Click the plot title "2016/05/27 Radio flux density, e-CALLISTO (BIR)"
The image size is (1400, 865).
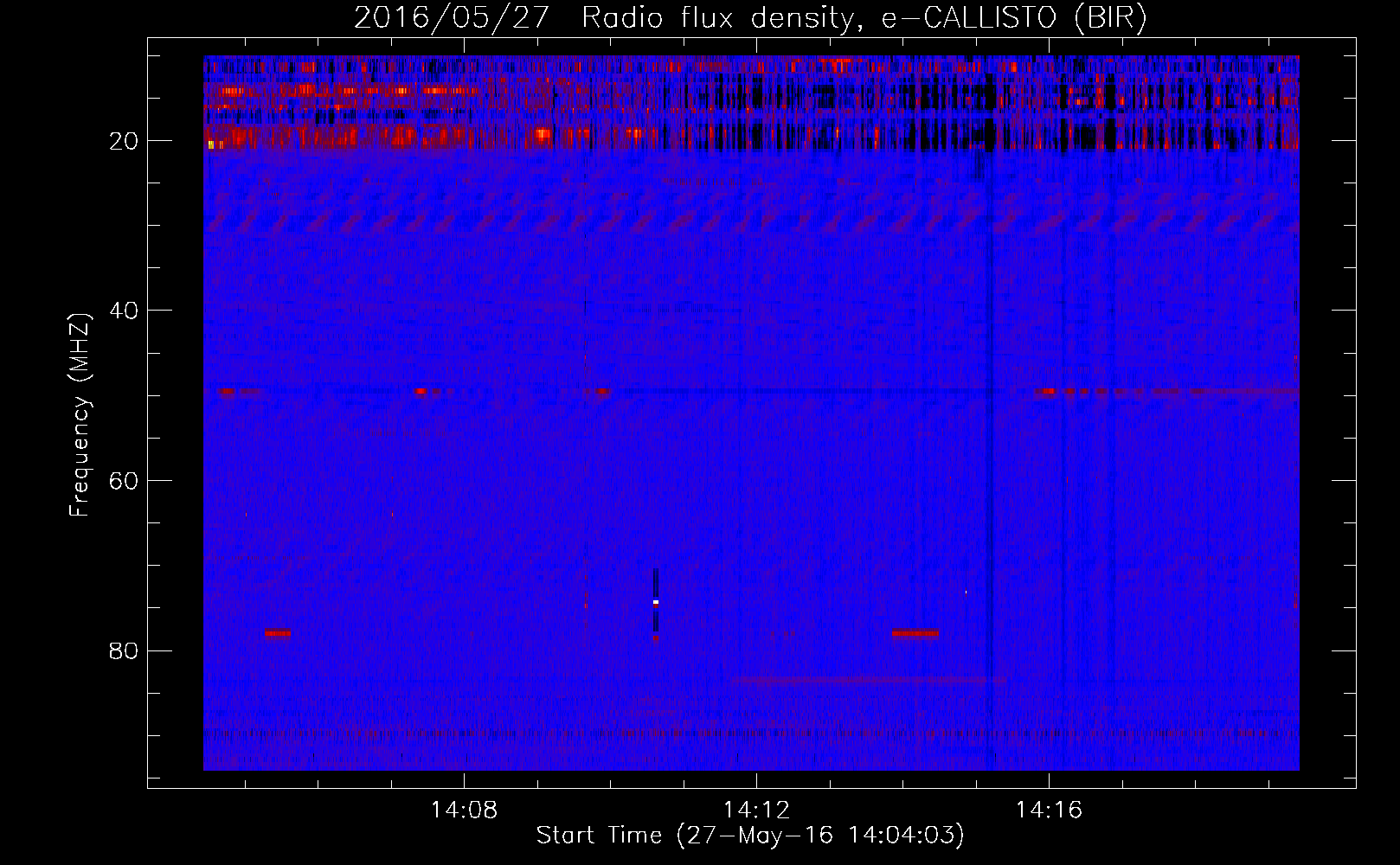[750, 17]
